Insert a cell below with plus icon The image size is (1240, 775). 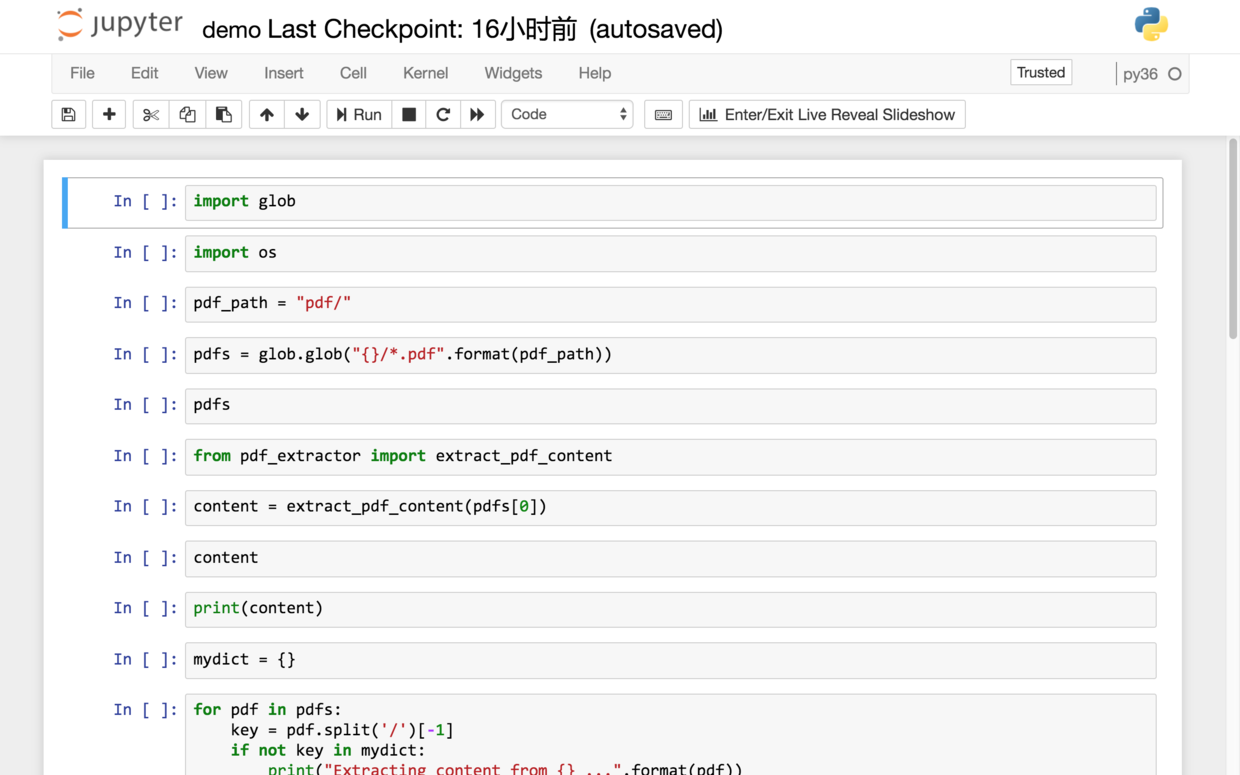109,115
